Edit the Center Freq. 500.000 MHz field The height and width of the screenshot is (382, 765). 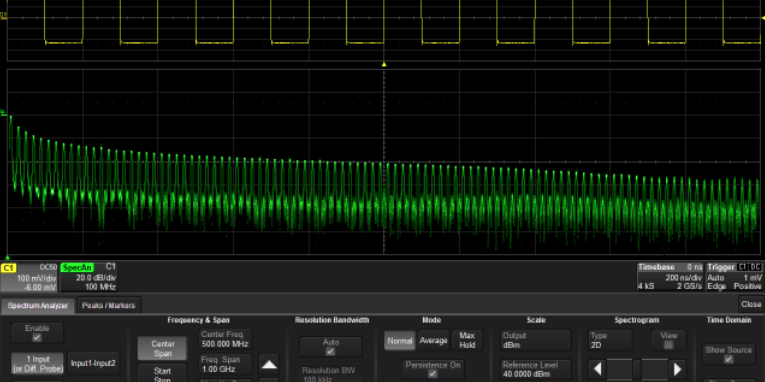click(225, 339)
